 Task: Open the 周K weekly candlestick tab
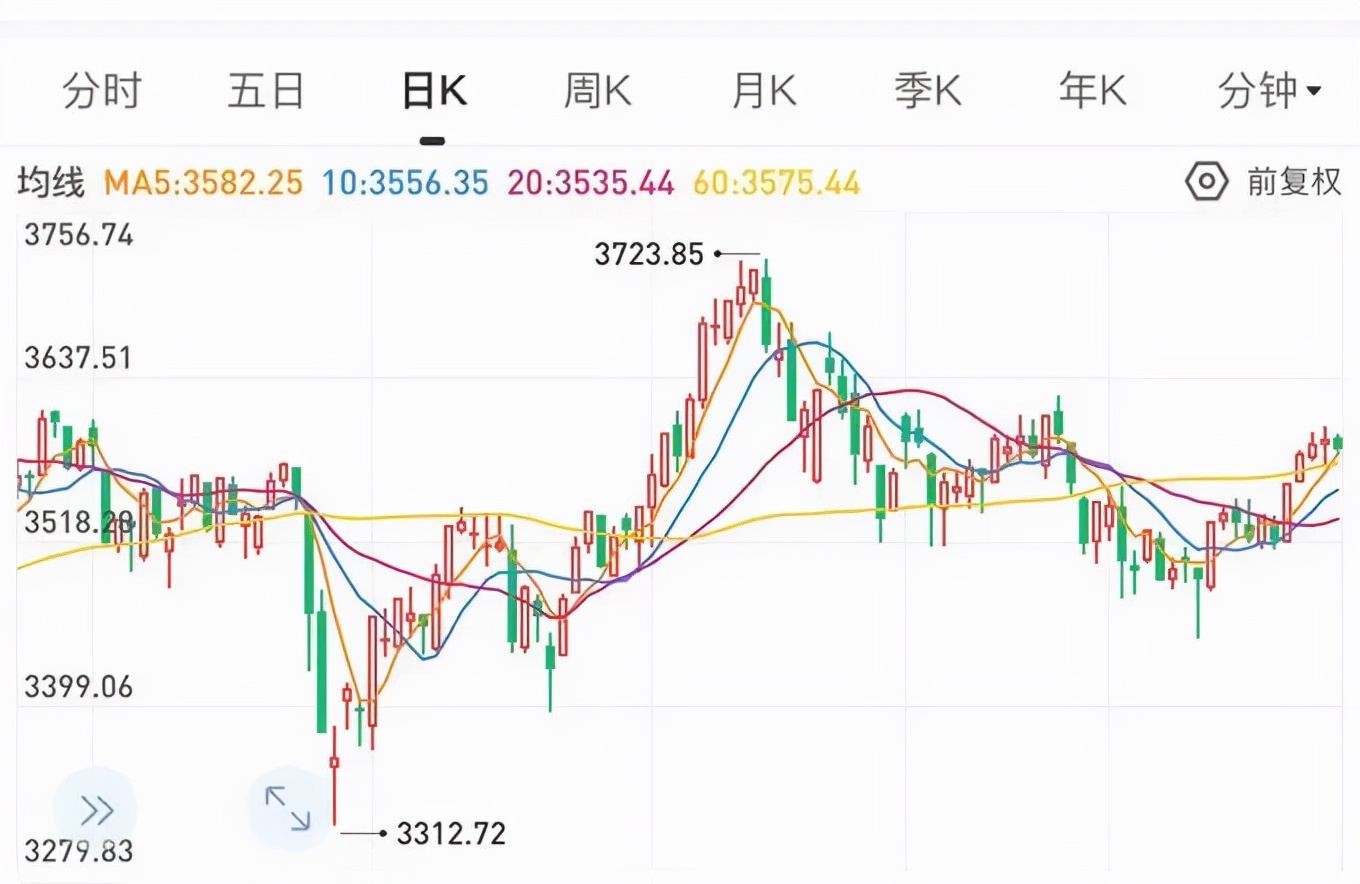pyautogui.click(x=597, y=90)
